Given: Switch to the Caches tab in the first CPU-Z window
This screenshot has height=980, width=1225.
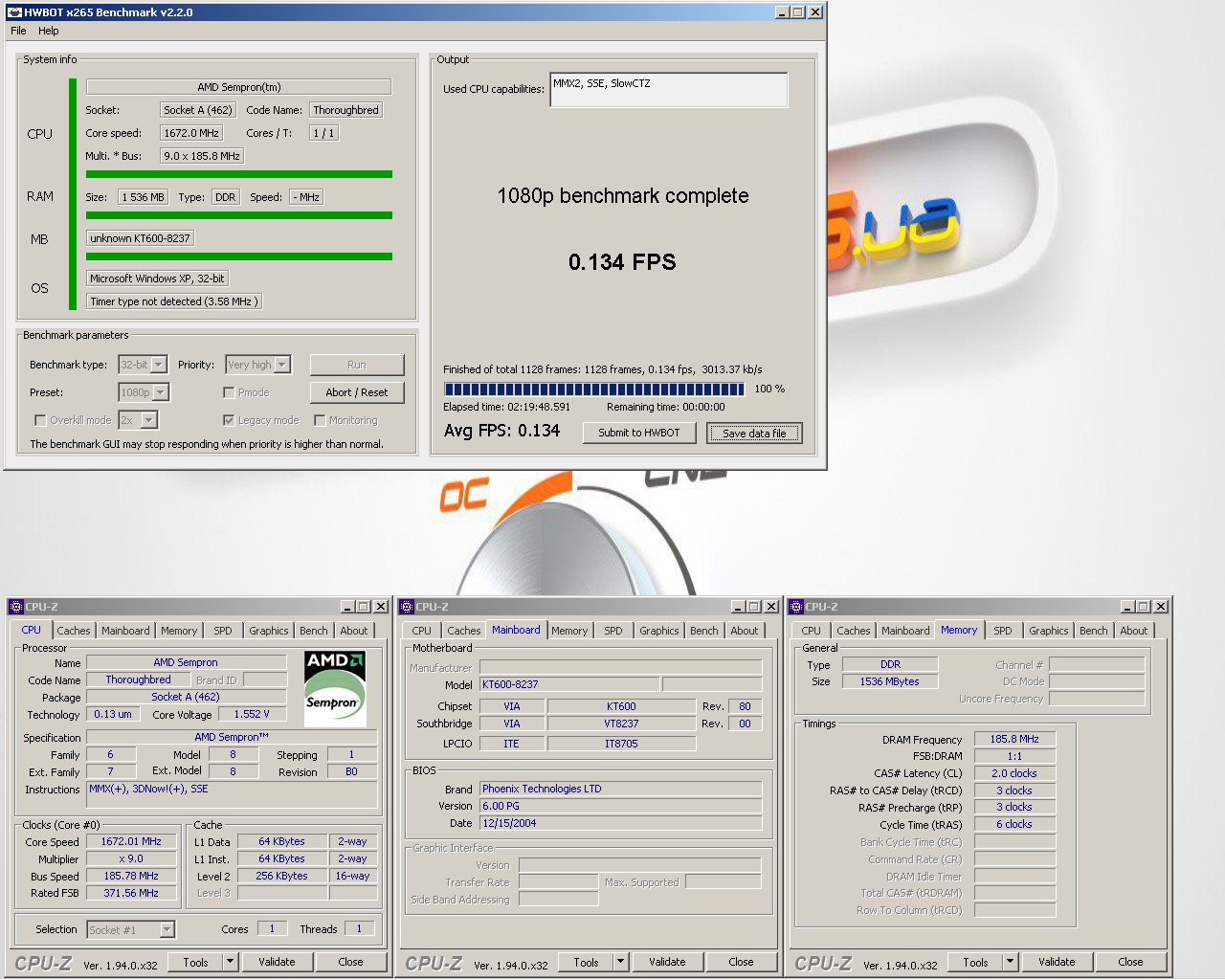Looking at the screenshot, I should 73,631.
